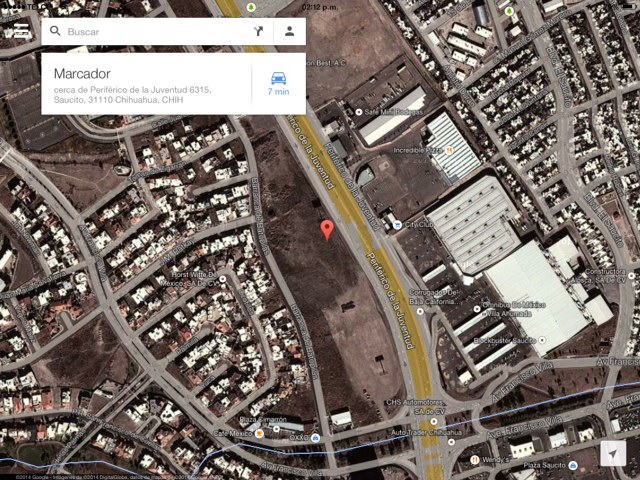Tap the 7 min driving time link
Viewport: 640px width, 480px height.
point(278,91)
